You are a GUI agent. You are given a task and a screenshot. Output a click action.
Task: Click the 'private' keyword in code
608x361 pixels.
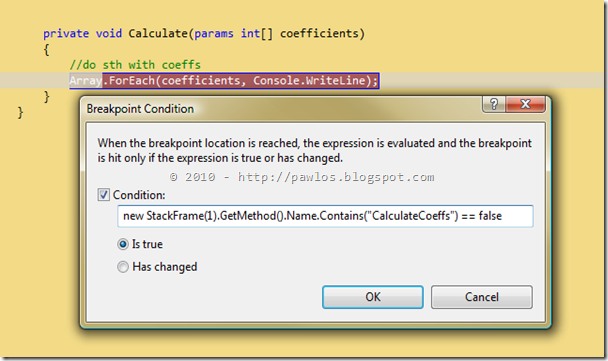(66, 34)
